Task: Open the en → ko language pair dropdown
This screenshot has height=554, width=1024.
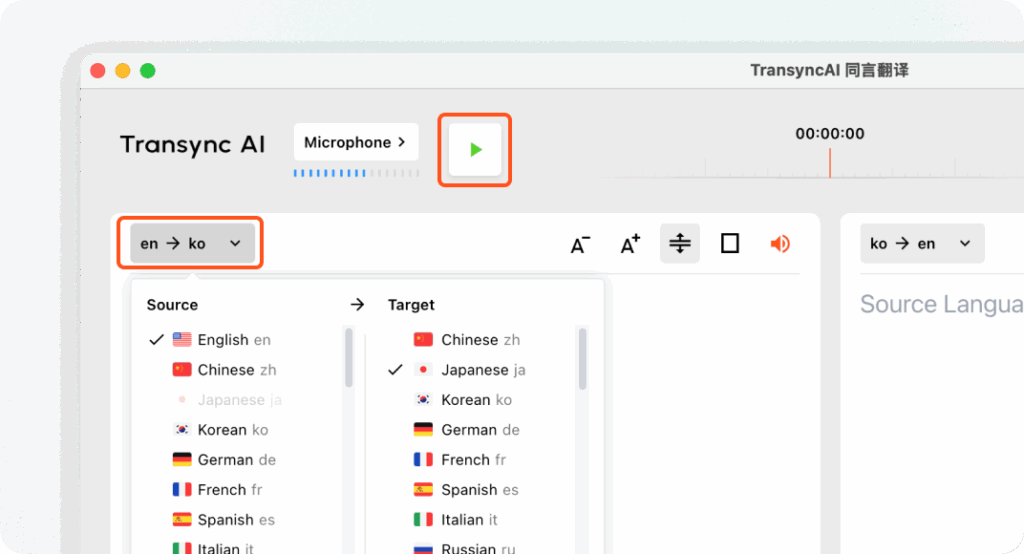Action: (x=192, y=244)
